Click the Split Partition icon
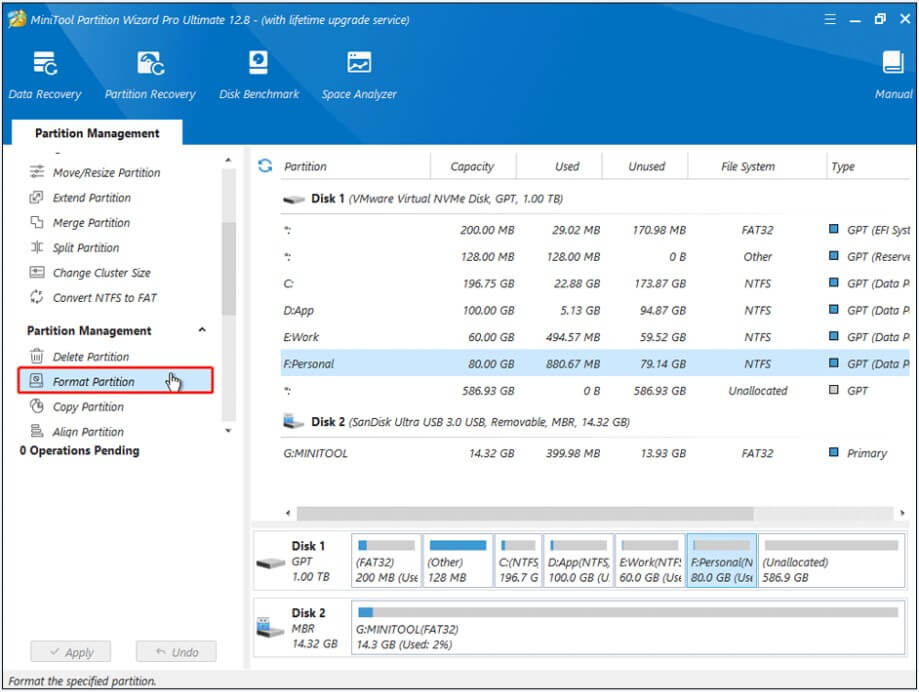The width and height of the screenshot is (919, 692). click(x=36, y=247)
